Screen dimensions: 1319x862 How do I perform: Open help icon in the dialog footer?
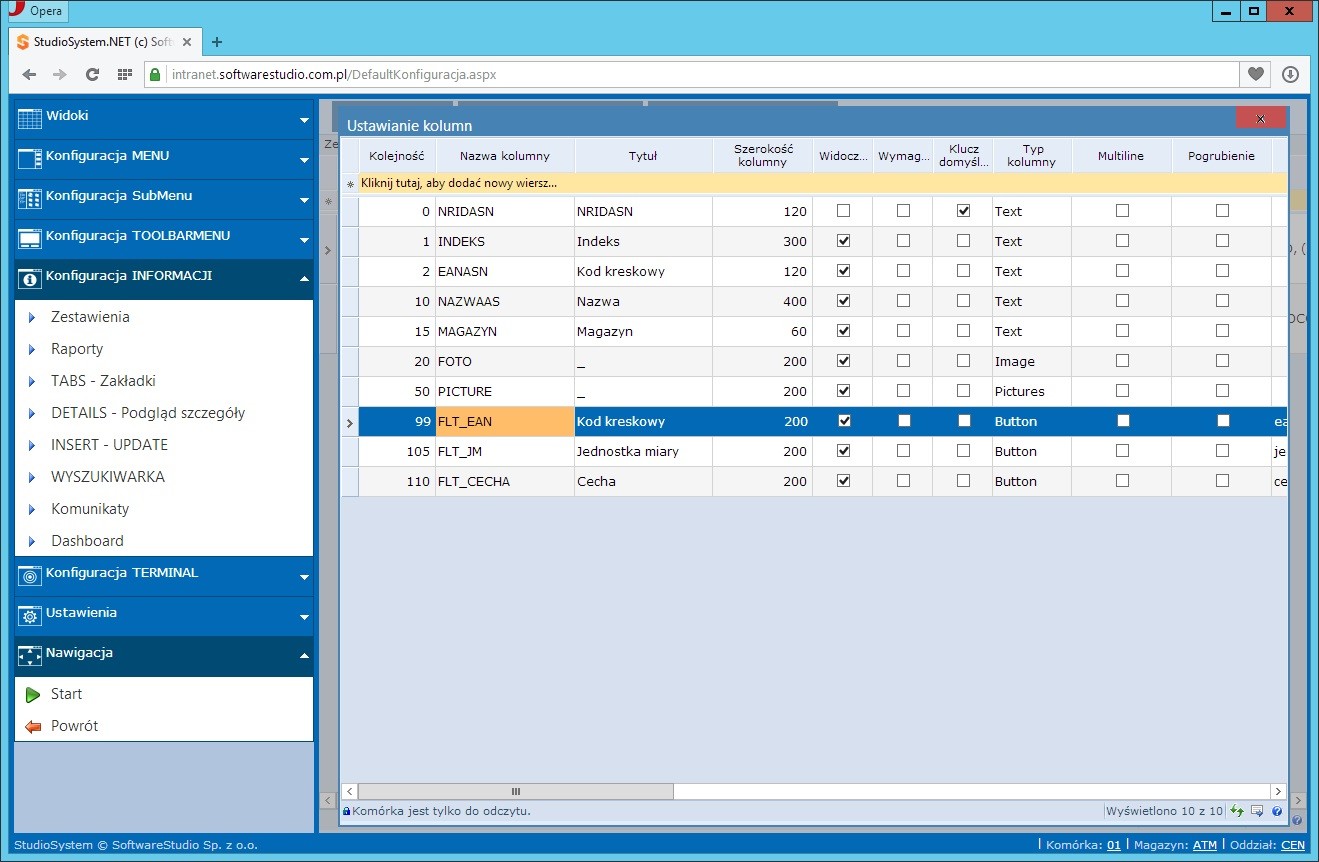click(x=1277, y=811)
